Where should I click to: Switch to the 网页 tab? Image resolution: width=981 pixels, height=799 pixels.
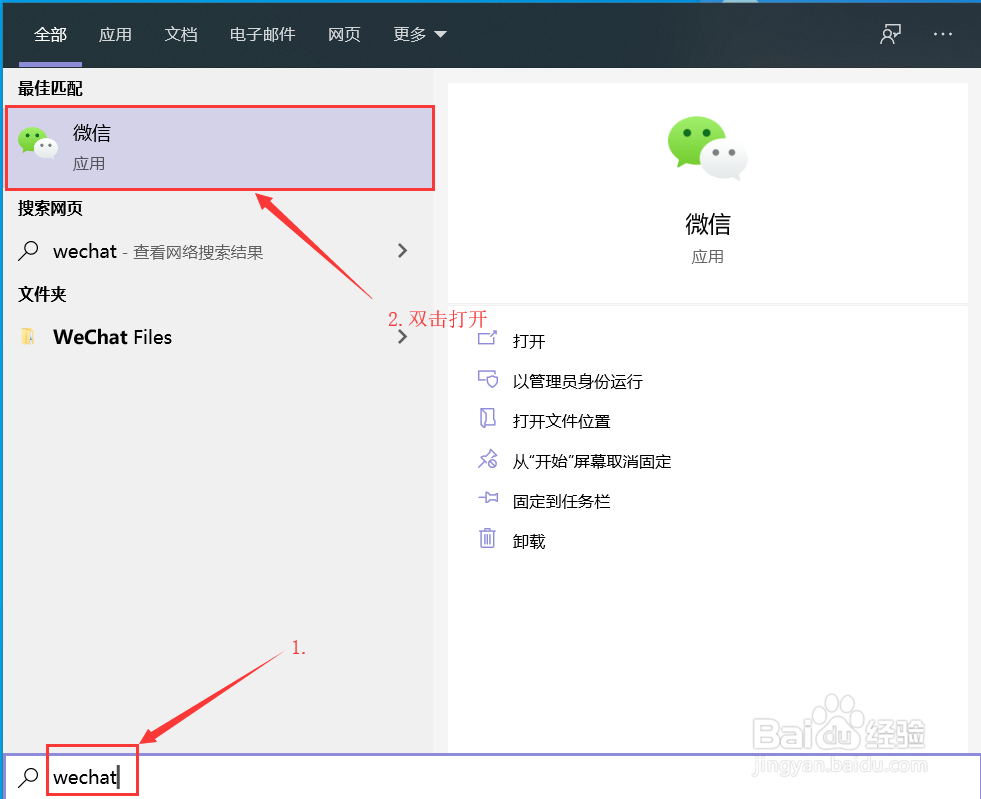point(344,34)
